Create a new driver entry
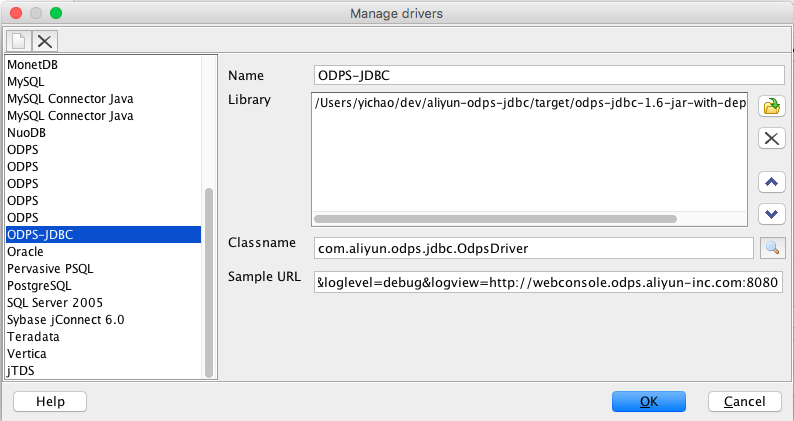794x421 pixels. coord(18,41)
